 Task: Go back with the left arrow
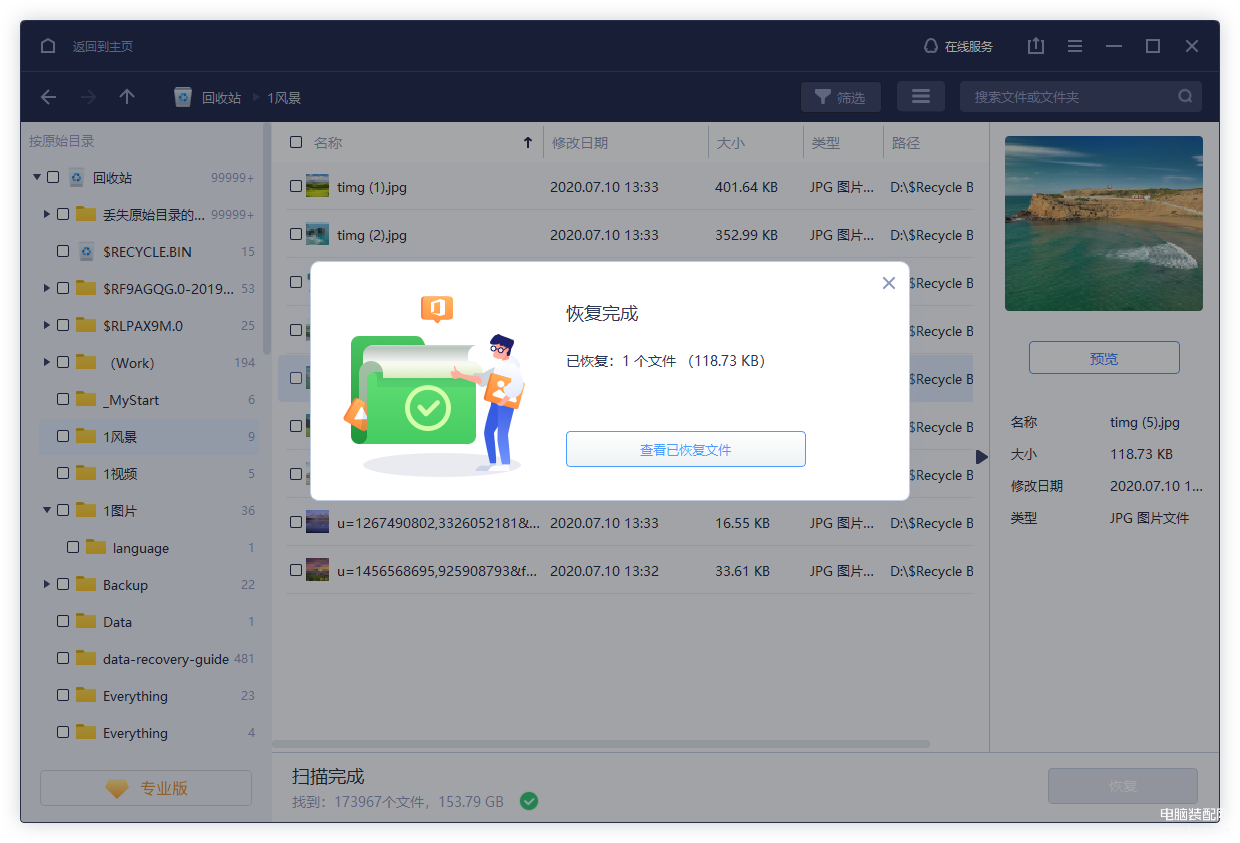click(x=48, y=97)
